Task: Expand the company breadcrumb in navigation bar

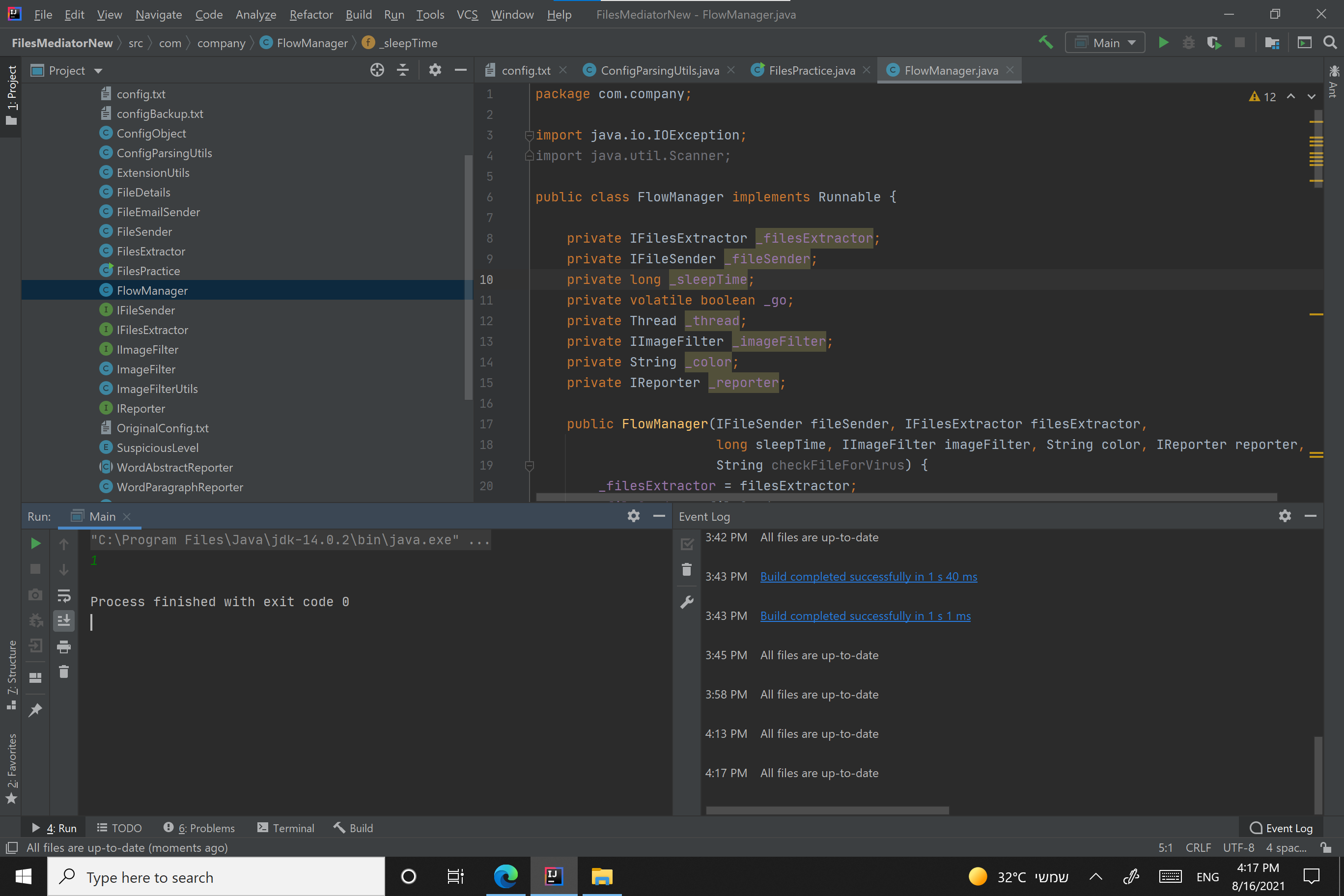Action: pos(221,43)
